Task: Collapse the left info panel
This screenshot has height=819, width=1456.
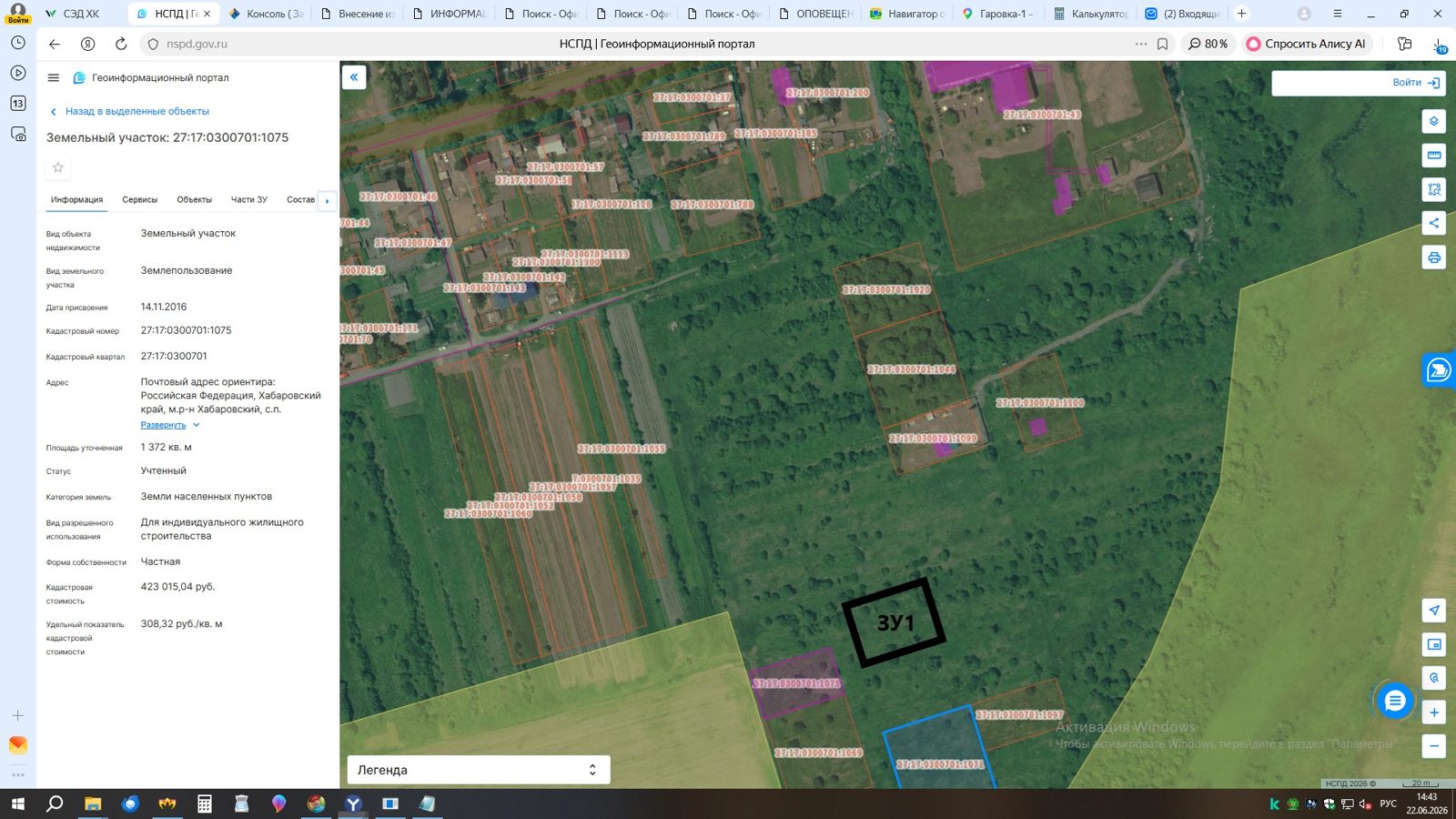Action: [354, 77]
